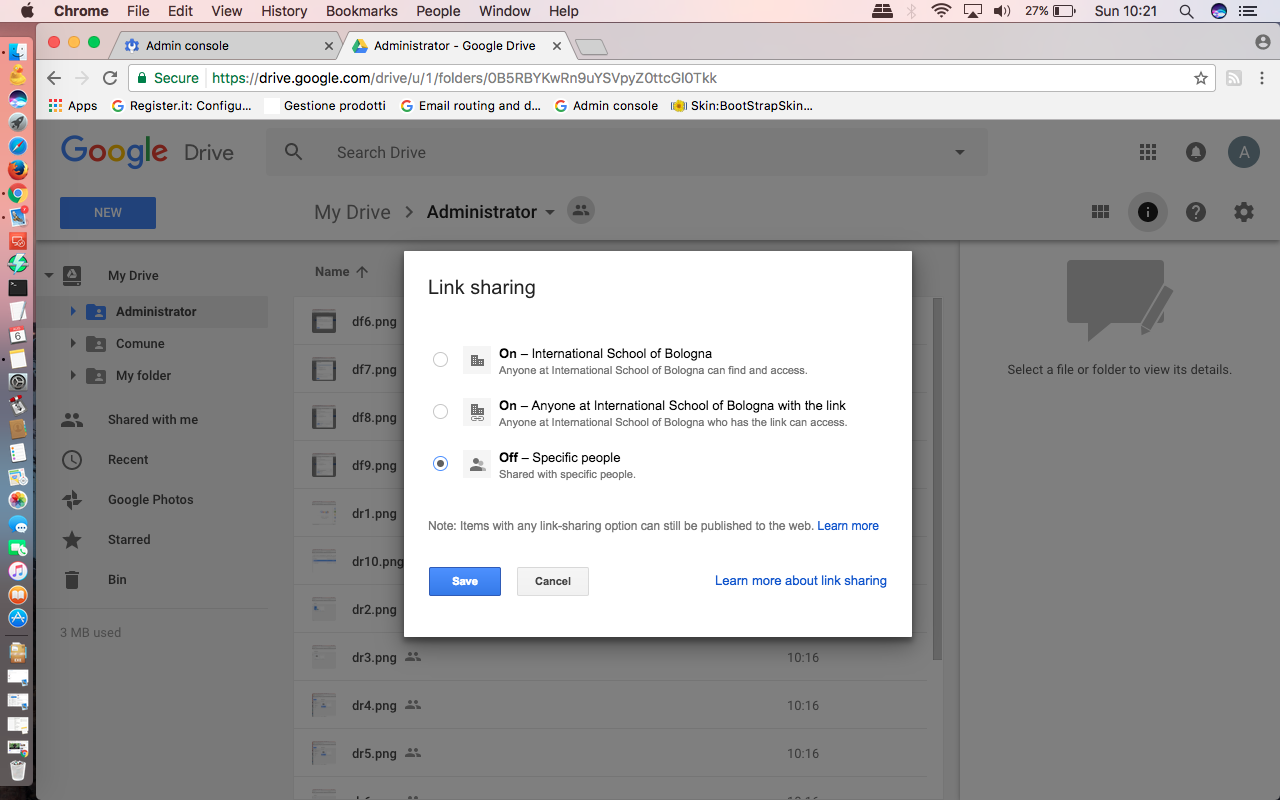Open search options dropdown arrow
1280x800 pixels.
960,152
